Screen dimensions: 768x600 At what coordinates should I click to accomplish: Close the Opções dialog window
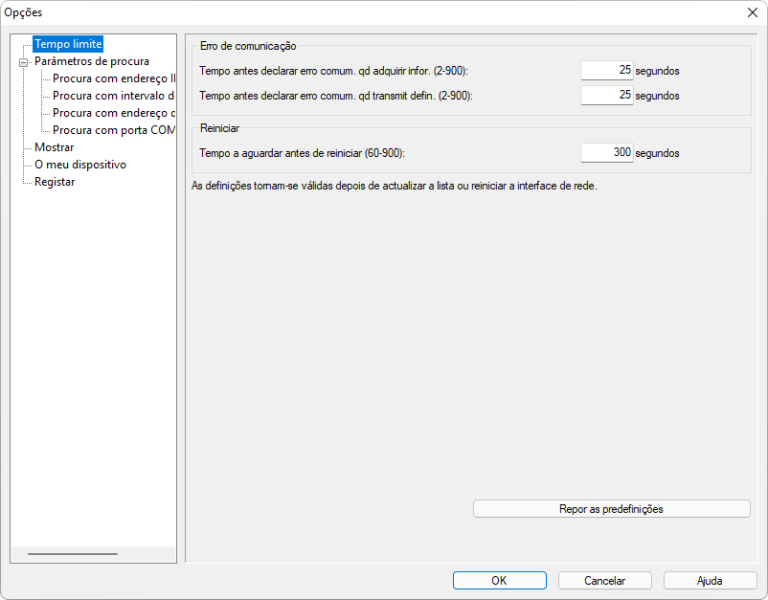click(x=751, y=12)
